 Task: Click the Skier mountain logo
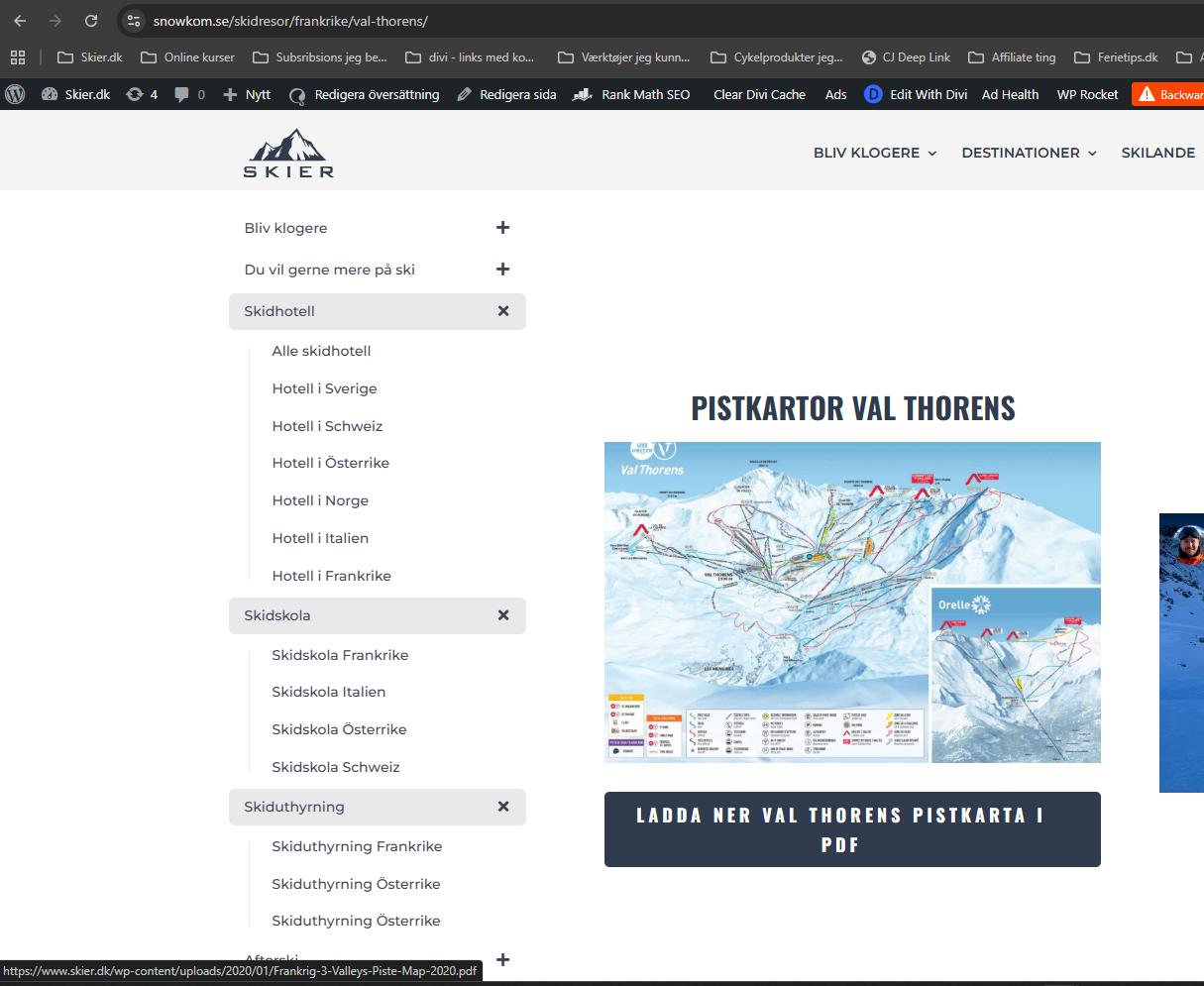coord(288,154)
